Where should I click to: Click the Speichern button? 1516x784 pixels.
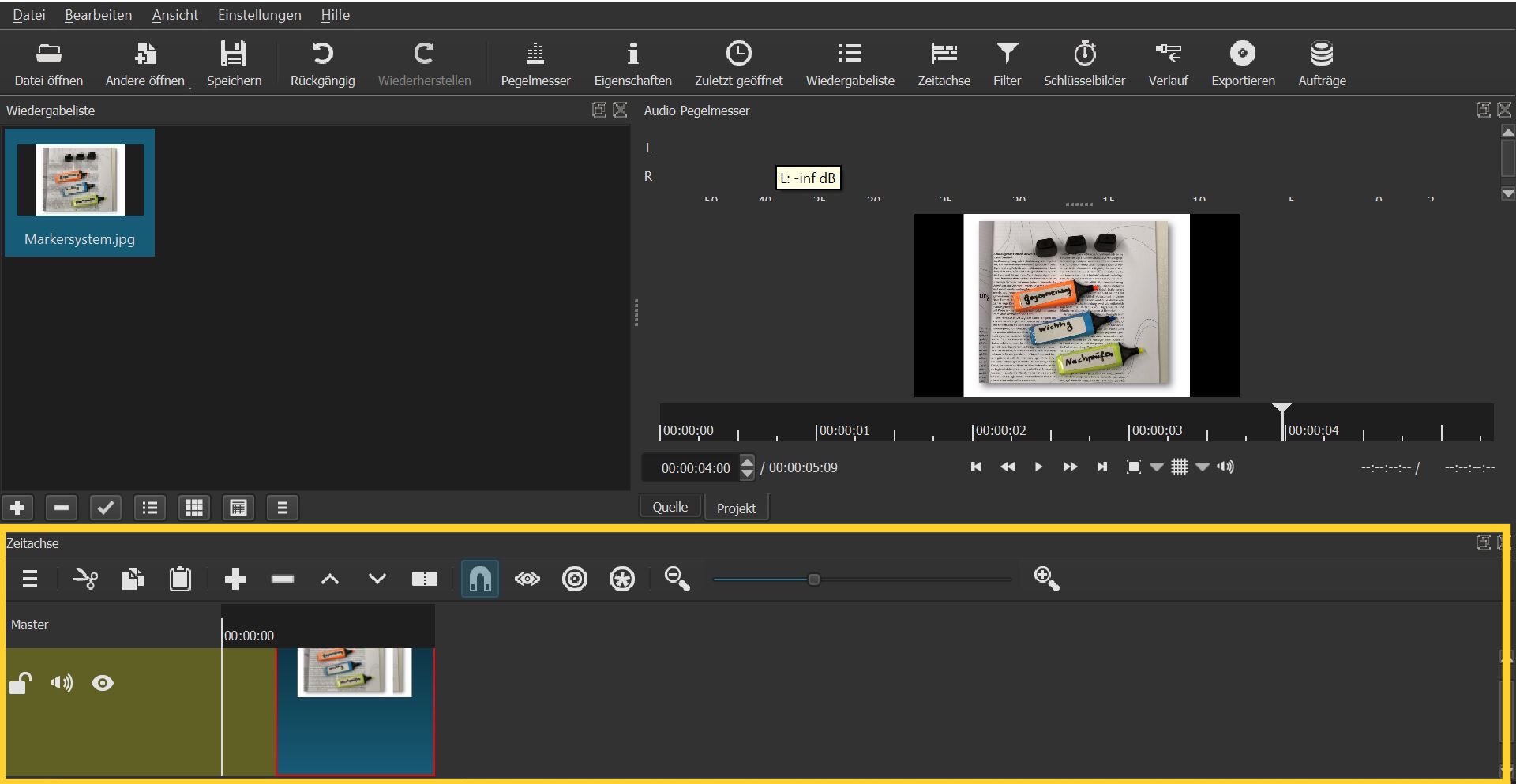click(234, 64)
